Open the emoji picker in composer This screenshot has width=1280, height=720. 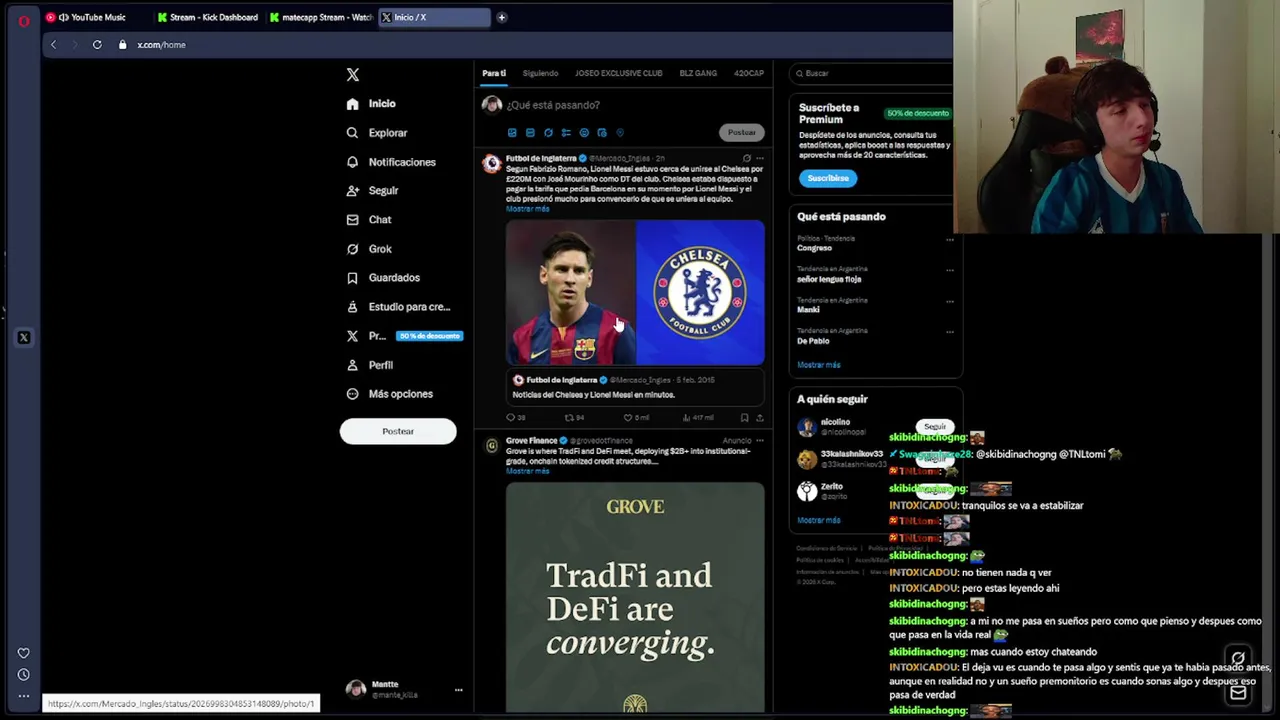click(x=584, y=133)
